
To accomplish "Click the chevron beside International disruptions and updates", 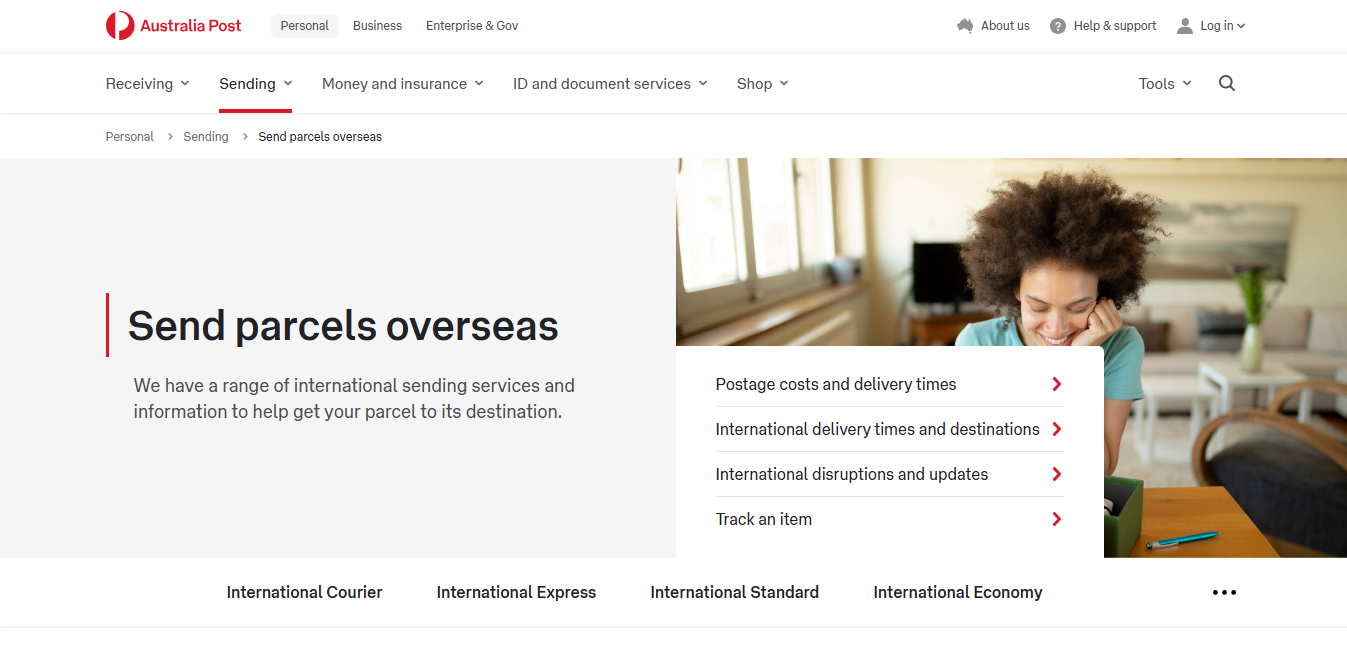I will point(1056,474).
